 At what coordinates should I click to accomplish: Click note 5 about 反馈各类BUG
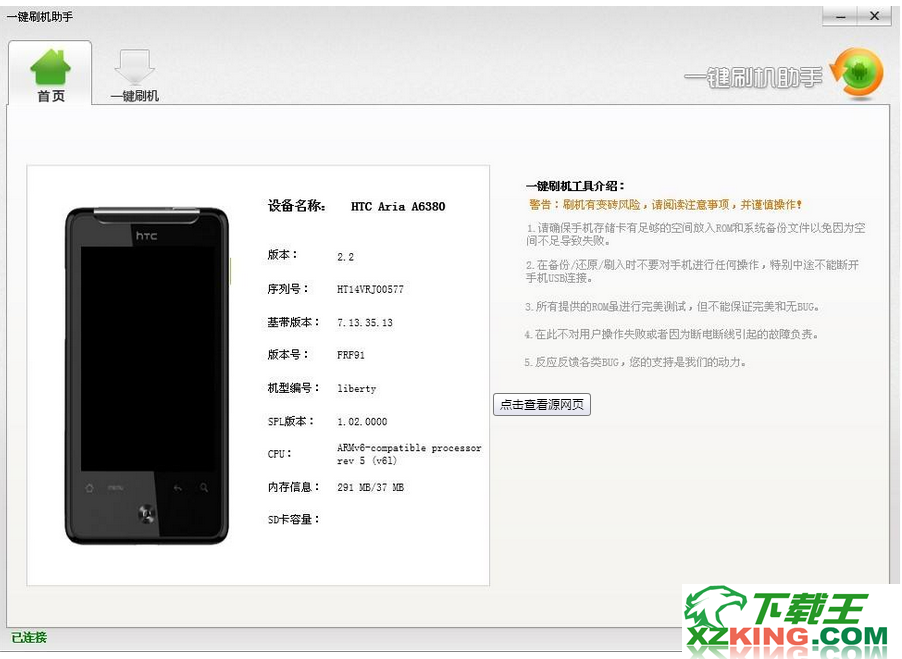[635, 362]
